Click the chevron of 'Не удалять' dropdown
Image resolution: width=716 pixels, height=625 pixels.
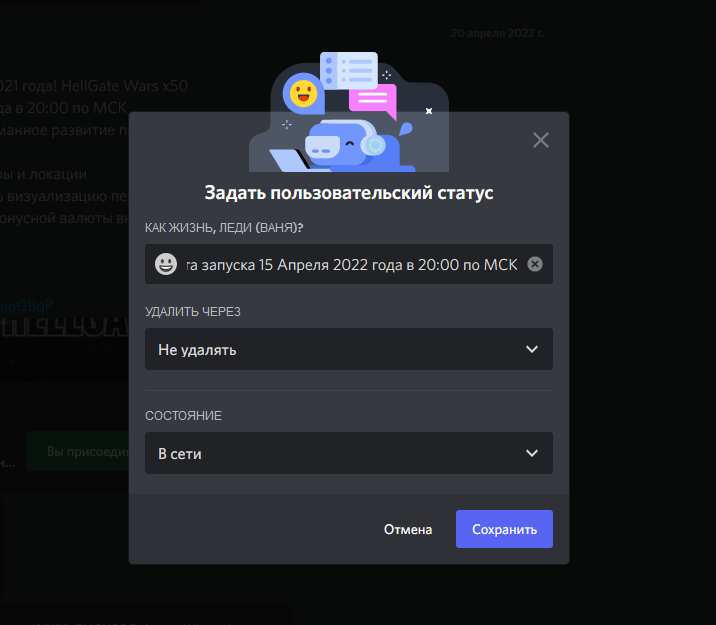click(x=532, y=349)
